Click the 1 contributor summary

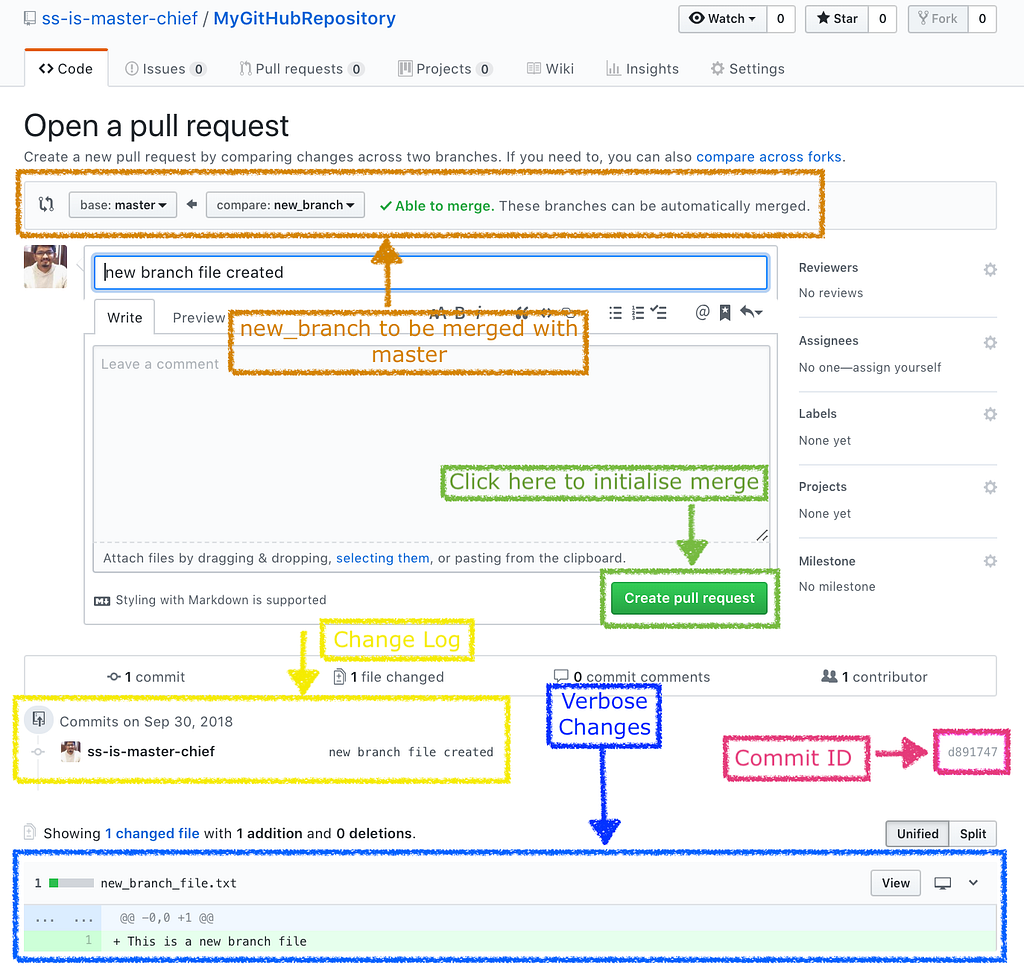point(874,677)
